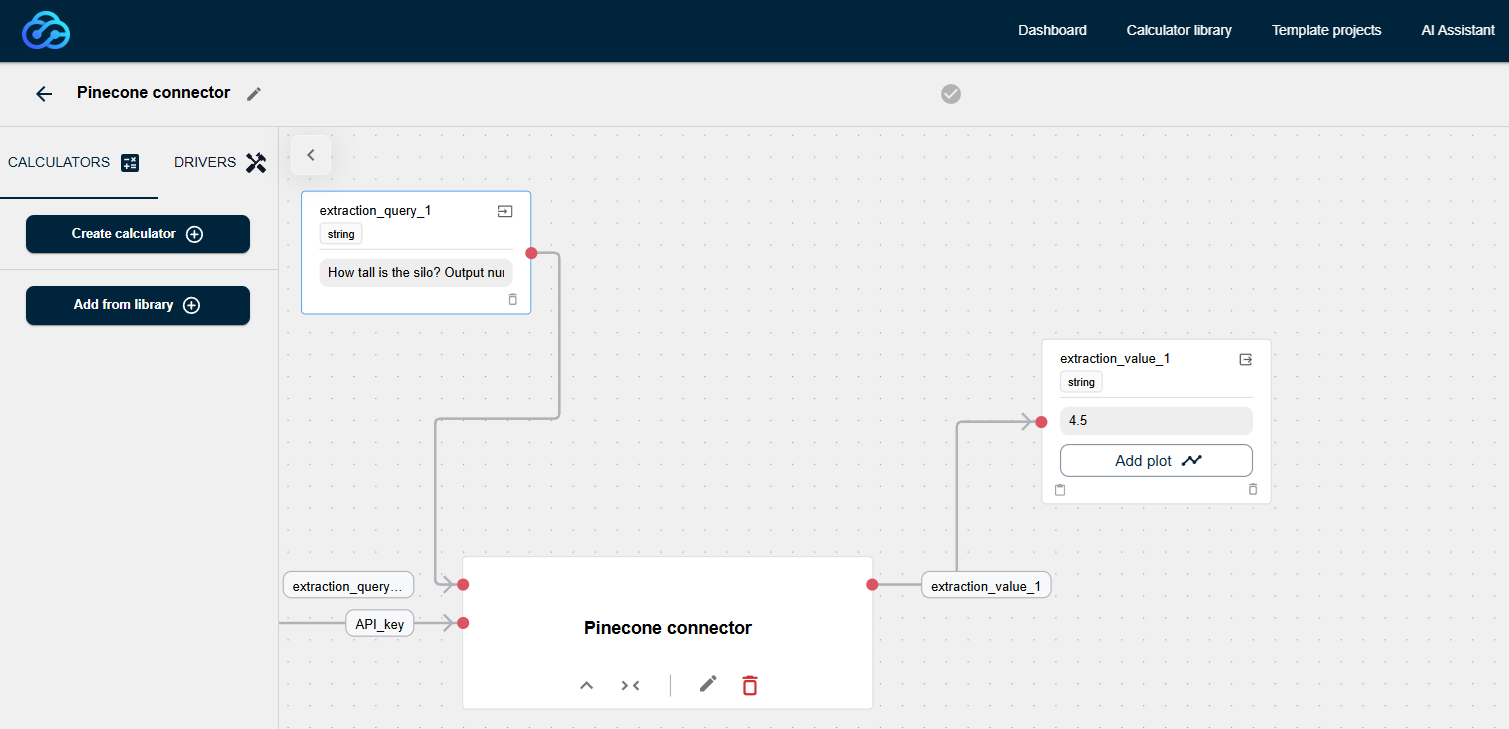Image resolution: width=1509 pixels, height=729 pixels.
Task: Delete Pinecone connector with red trash icon
Action: tap(750, 685)
